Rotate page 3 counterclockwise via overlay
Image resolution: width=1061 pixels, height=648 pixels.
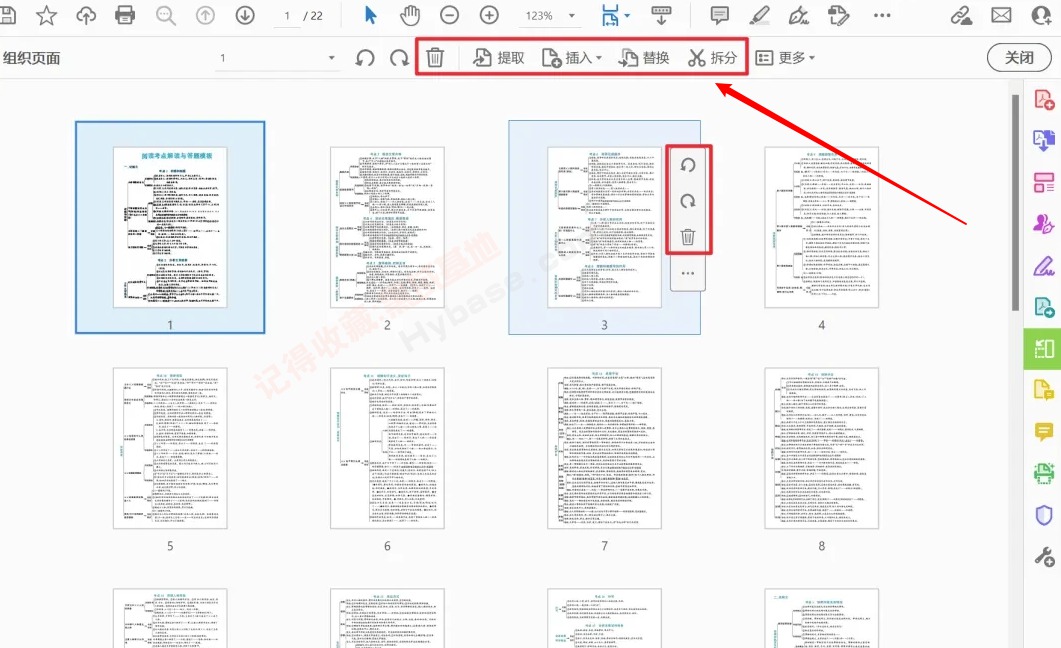[x=687, y=165]
